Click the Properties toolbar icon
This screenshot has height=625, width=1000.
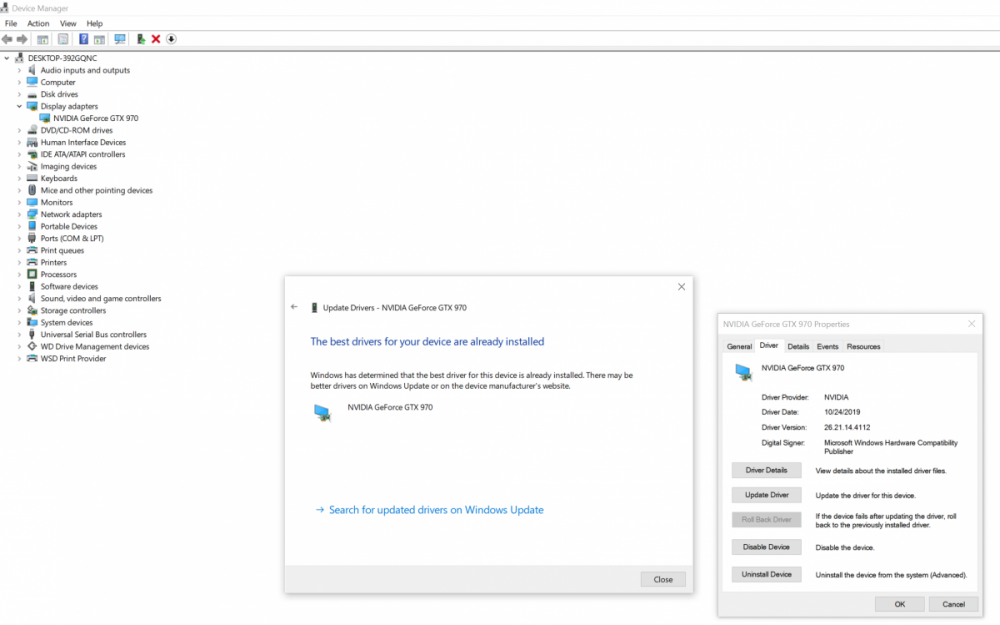pos(63,39)
